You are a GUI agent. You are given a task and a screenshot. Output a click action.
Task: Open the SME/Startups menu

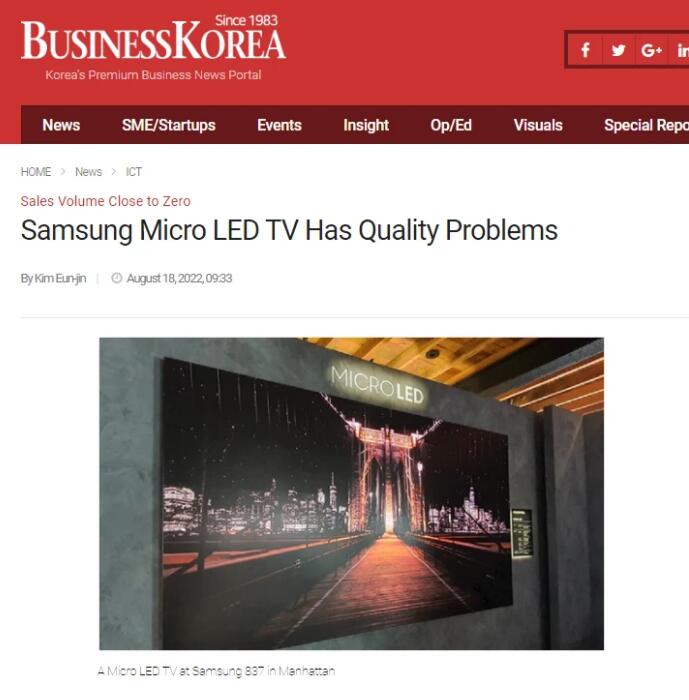click(x=168, y=125)
